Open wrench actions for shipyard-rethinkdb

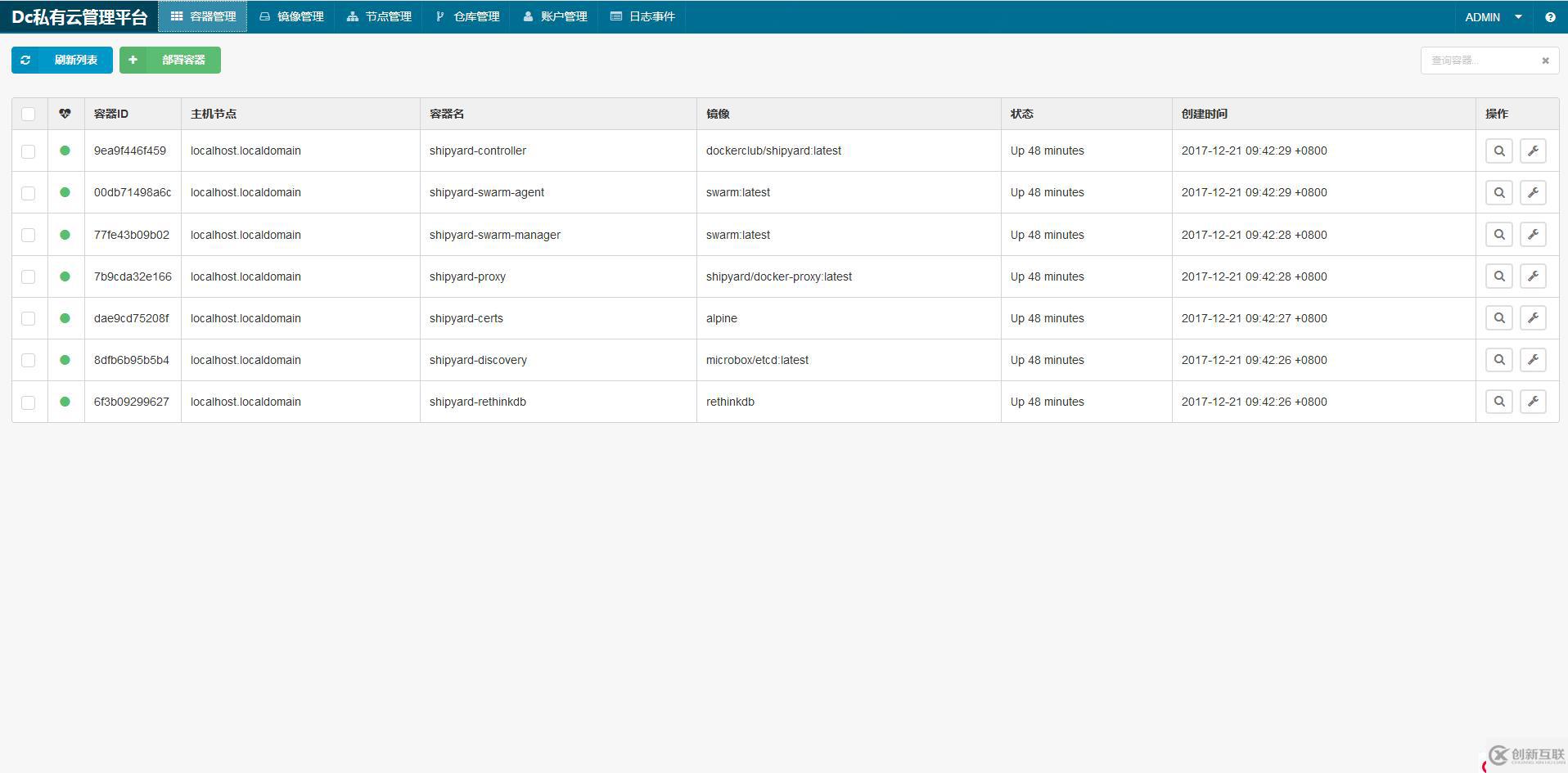pyautogui.click(x=1533, y=402)
